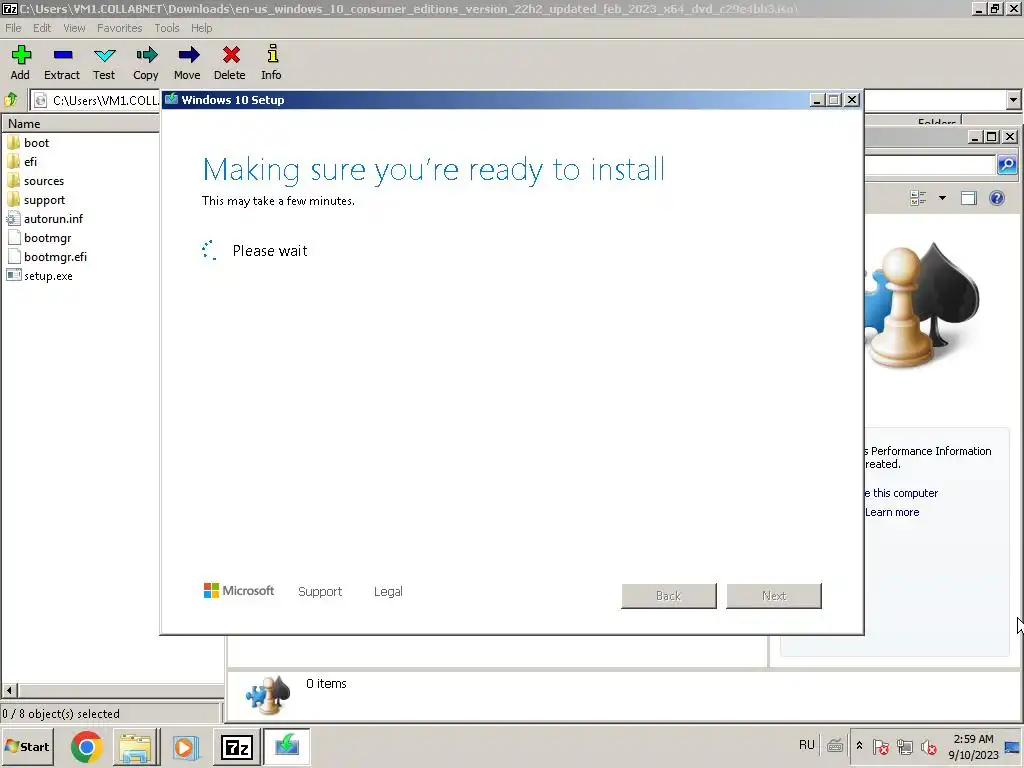Go up one folder level in 7-Zip
The height and width of the screenshot is (768, 1024).
(x=11, y=100)
